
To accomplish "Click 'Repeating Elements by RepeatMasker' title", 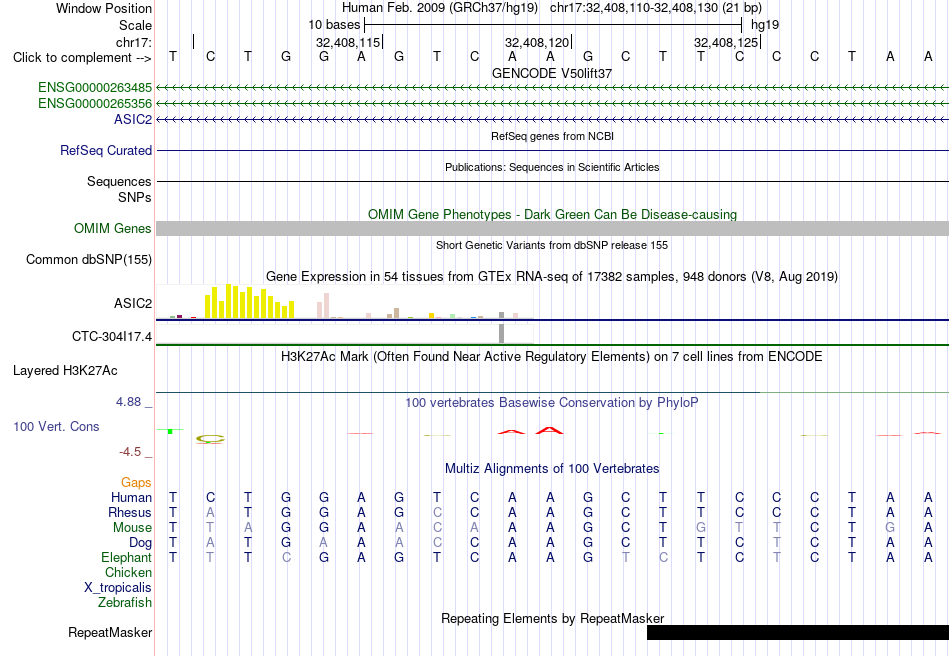I will [552, 618].
